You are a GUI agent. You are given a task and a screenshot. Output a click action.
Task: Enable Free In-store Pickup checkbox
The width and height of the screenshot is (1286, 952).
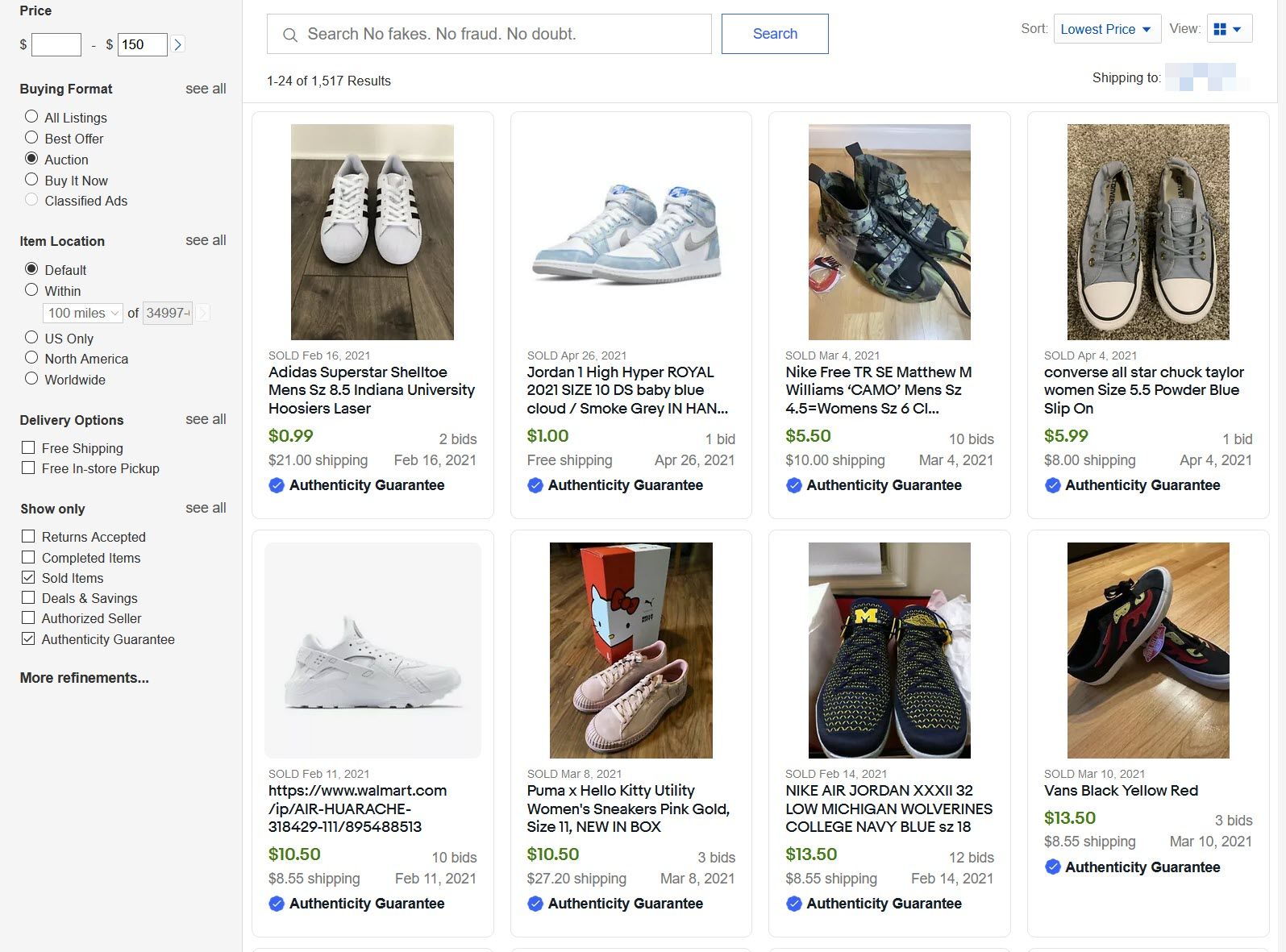point(28,468)
